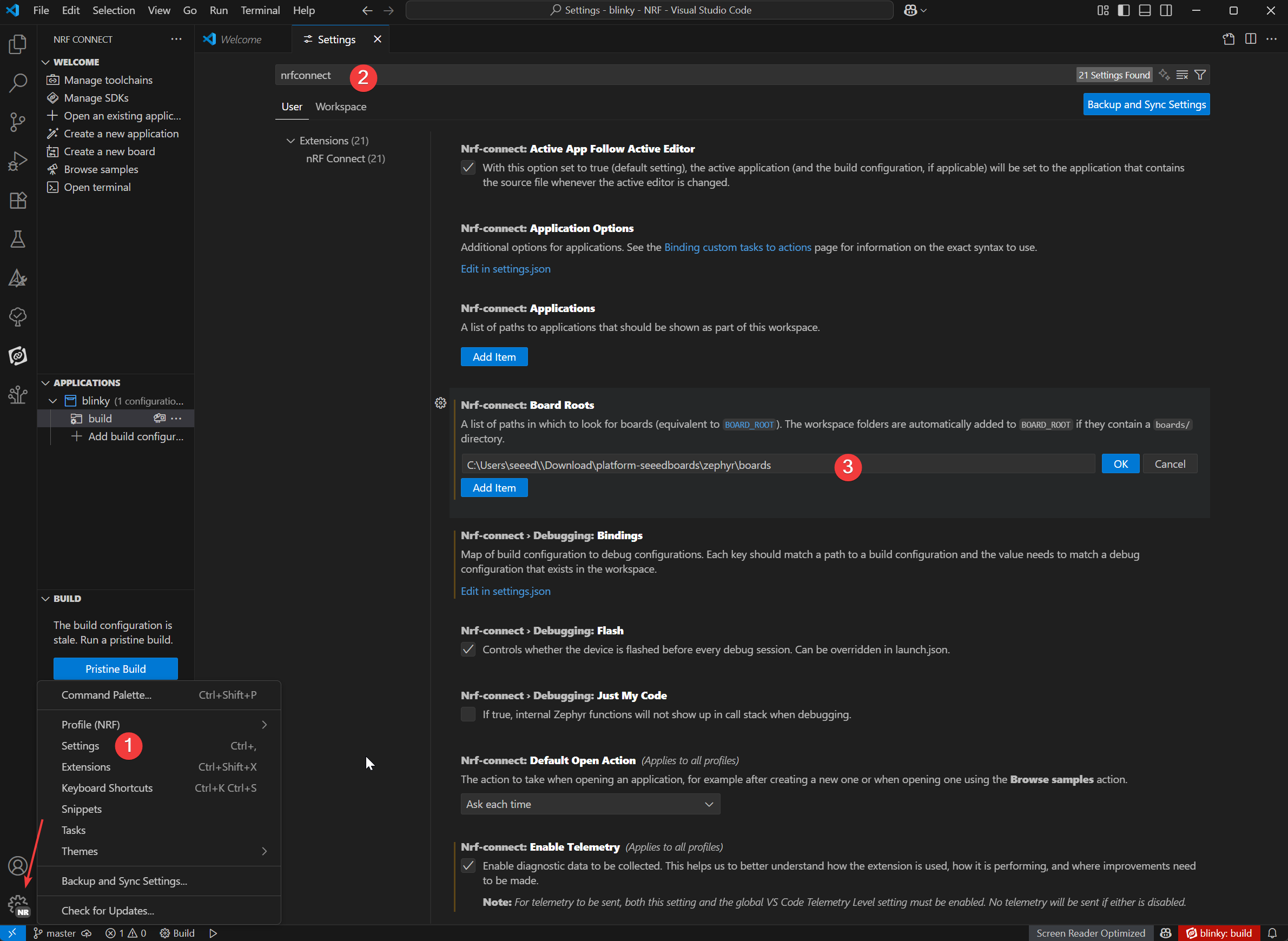The width and height of the screenshot is (1288, 941).
Task: Switch to the Workspace settings tab
Action: click(341, 107)
